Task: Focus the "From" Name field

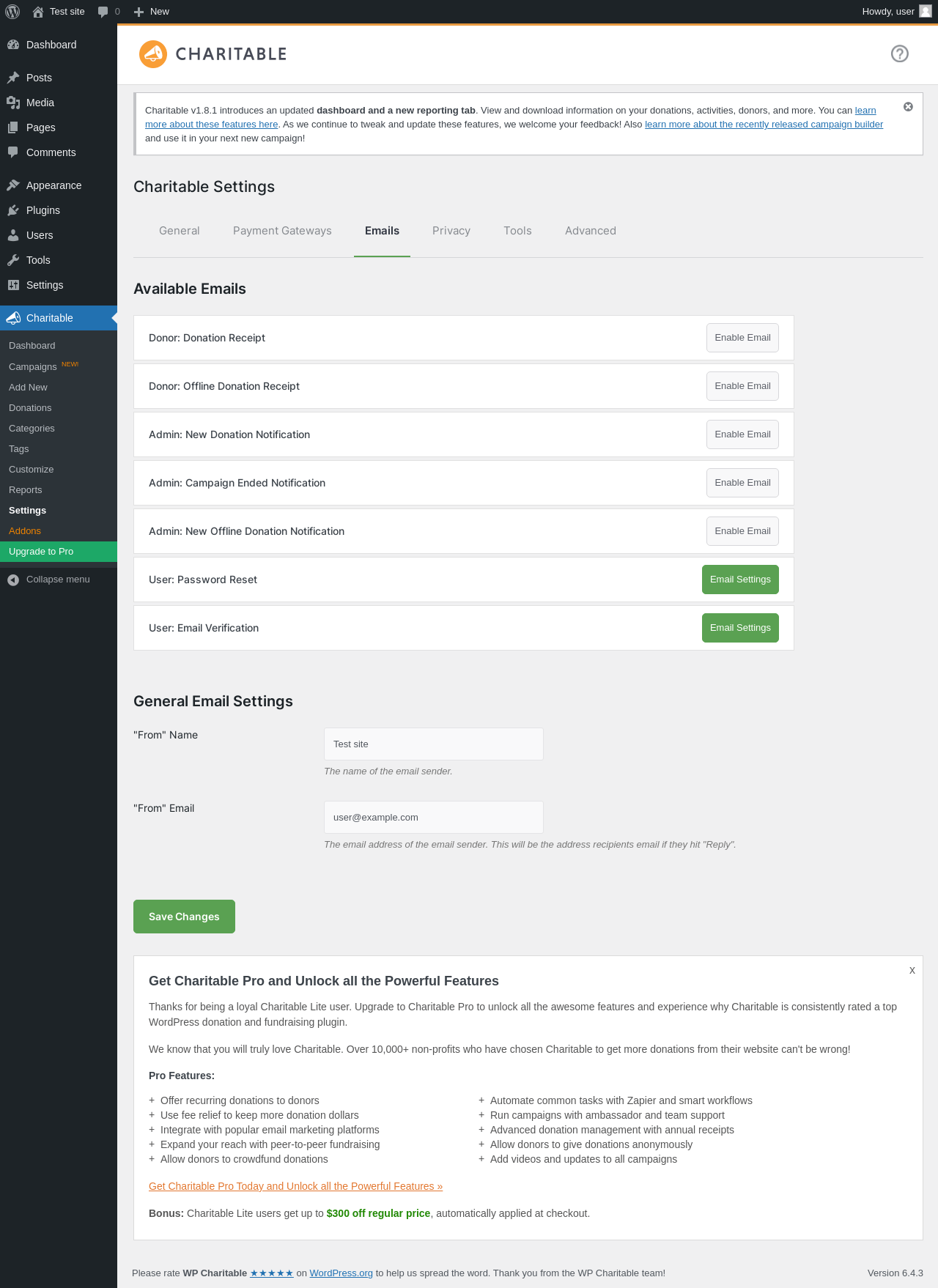Action: [x=434, y=744]
